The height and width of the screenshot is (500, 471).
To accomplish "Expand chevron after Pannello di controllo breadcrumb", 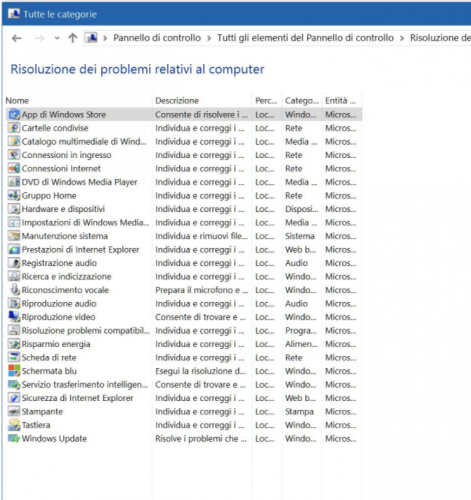I will point(209,38).
